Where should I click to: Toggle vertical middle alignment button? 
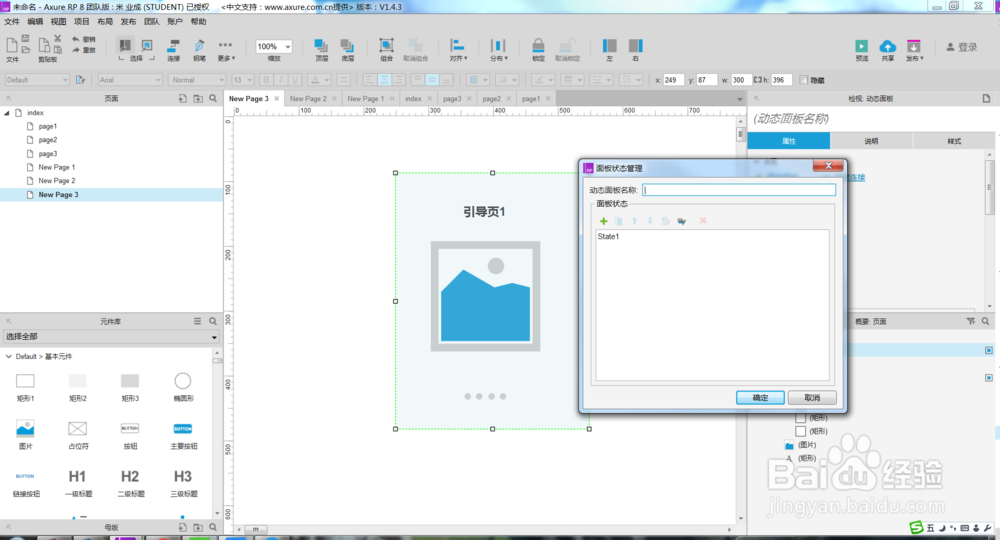pos(432,80)
